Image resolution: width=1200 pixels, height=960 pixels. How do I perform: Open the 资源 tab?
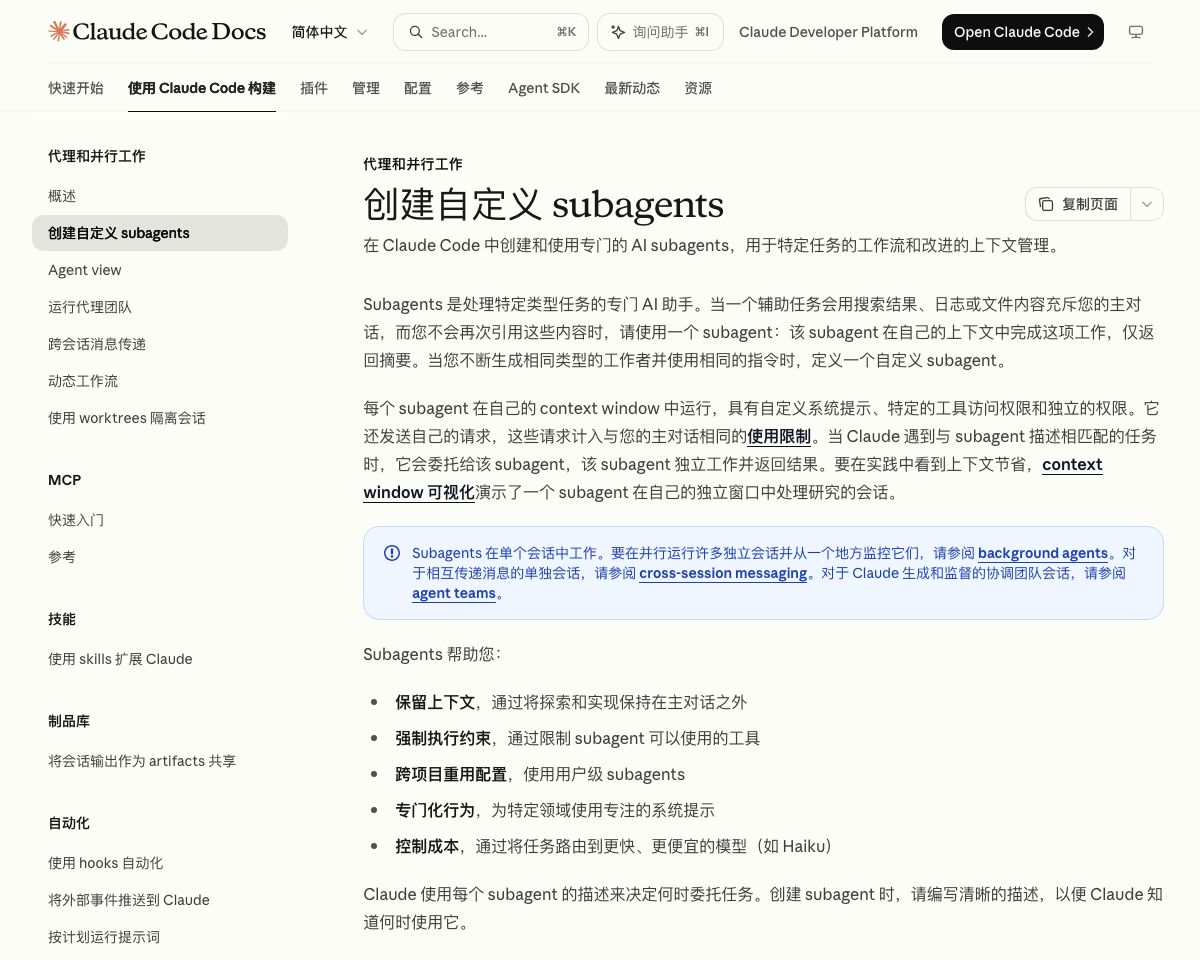[x=698, y=88]
